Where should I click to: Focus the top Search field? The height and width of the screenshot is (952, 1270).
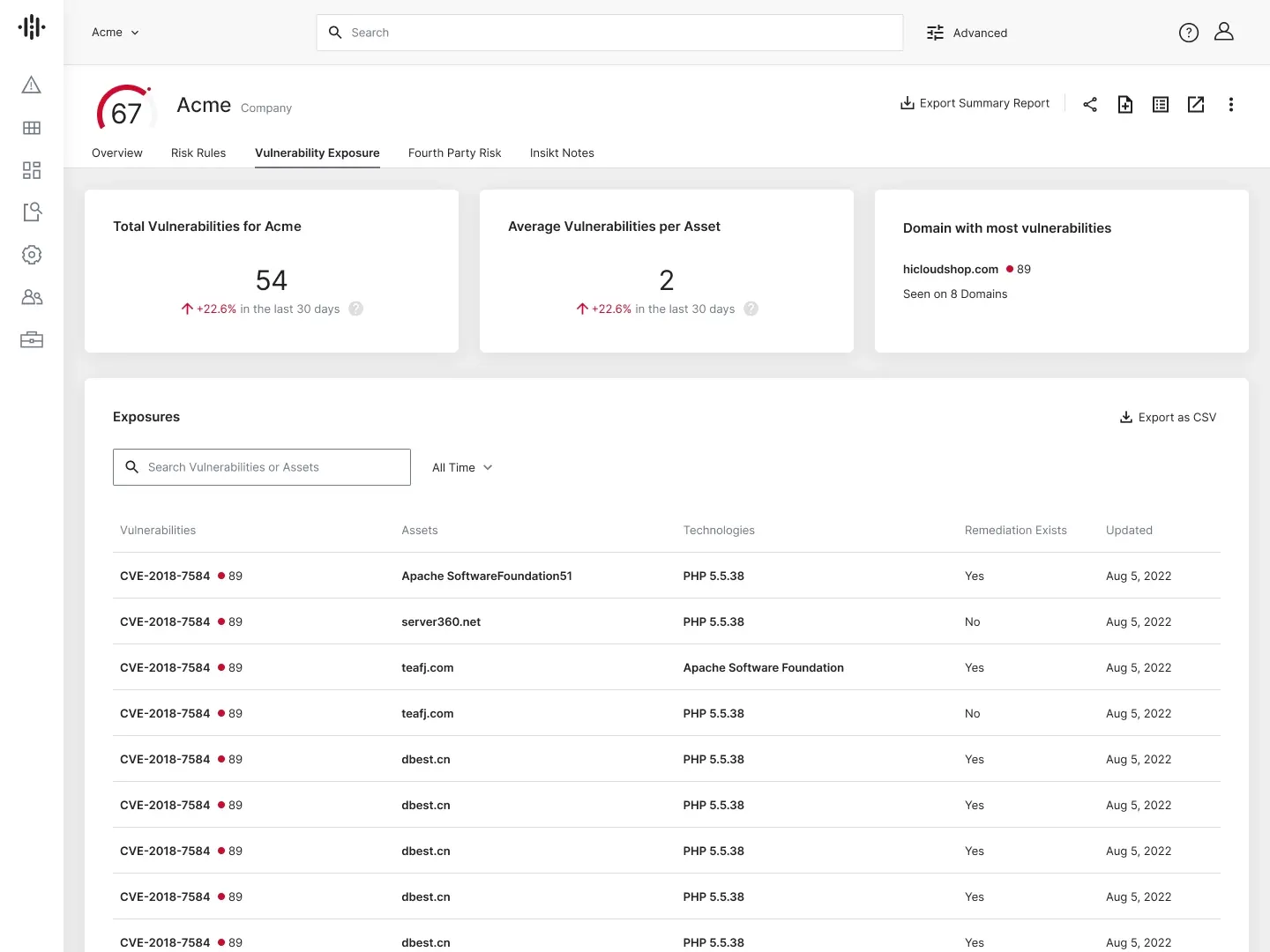coord(609,33)
